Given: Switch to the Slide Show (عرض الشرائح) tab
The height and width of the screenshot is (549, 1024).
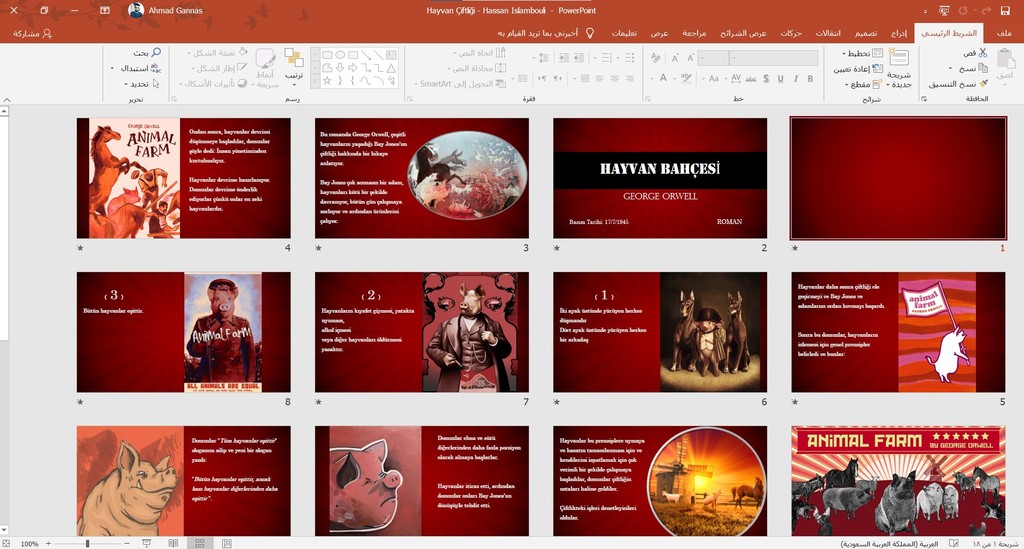Looking at the screenshot, I should [x=743, y=33].
